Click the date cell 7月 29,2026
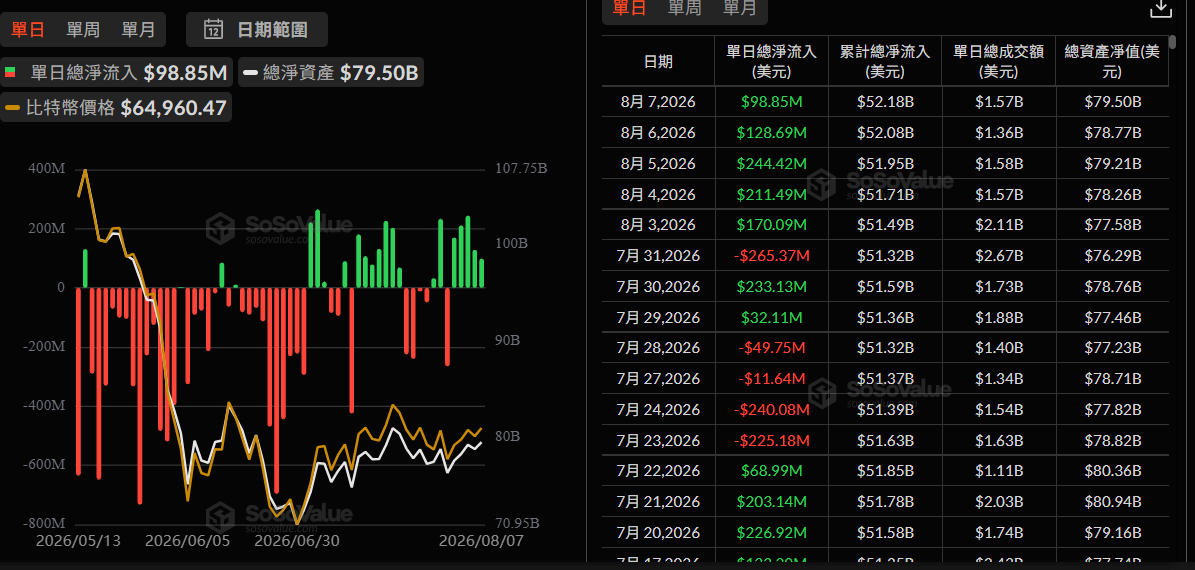Screen dimensions: 1195x570 [x=658, y=317]
